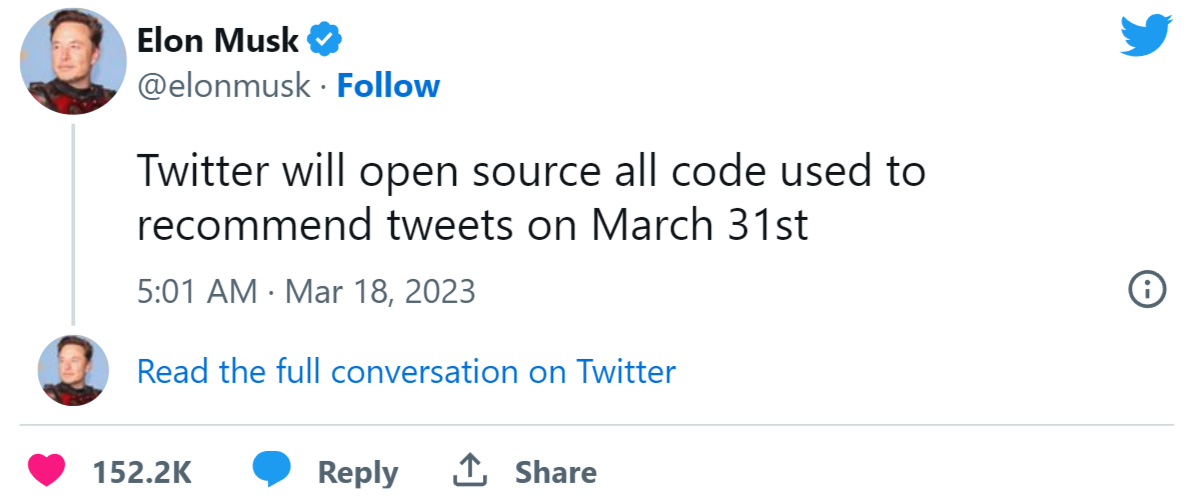The image size is (1190, 498).
Task: Click the @elonmusk handle
Action: (x=223, y=86)
